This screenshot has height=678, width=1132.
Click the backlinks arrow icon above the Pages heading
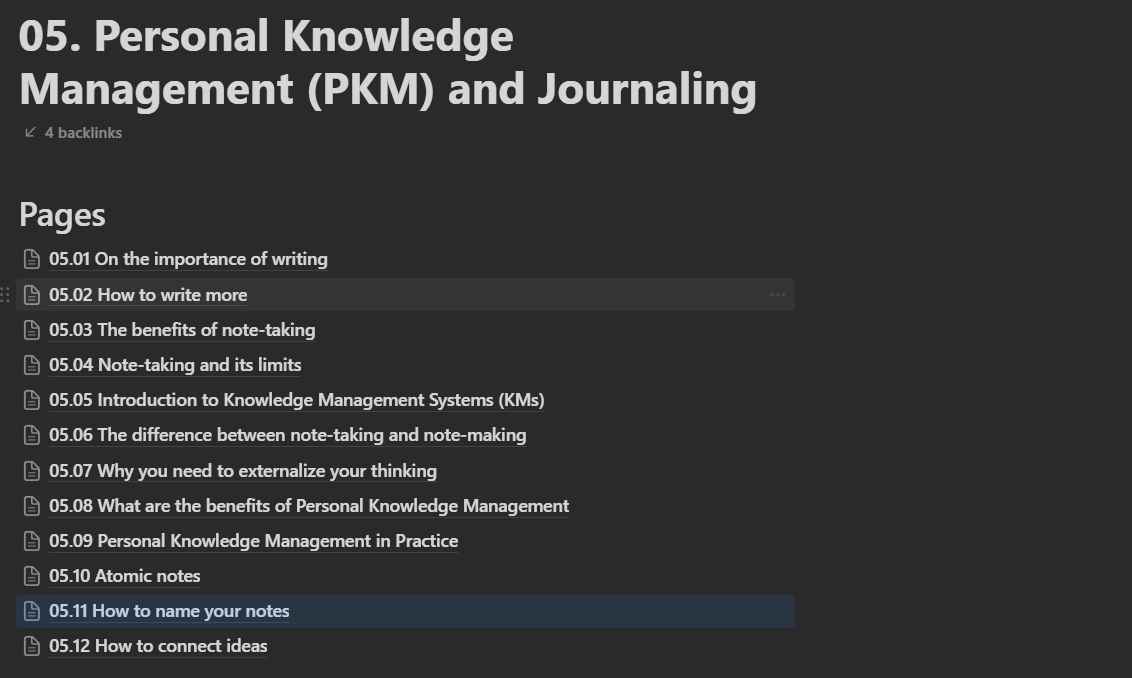pos(28,132)
